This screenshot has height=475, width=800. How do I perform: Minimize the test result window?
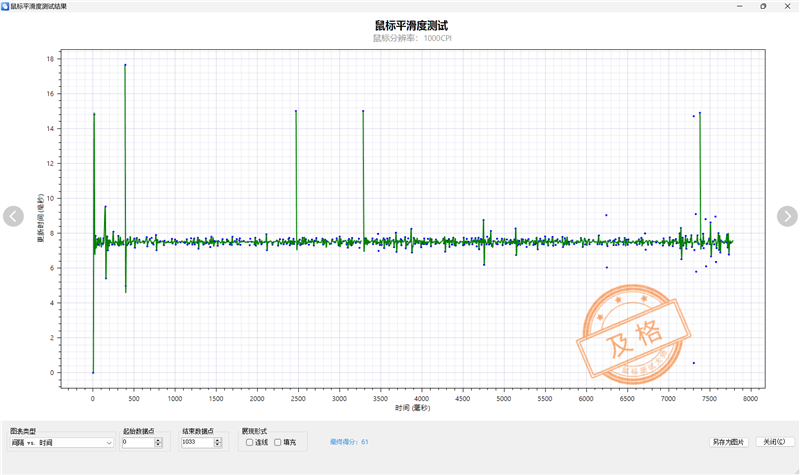pos(739,6)
